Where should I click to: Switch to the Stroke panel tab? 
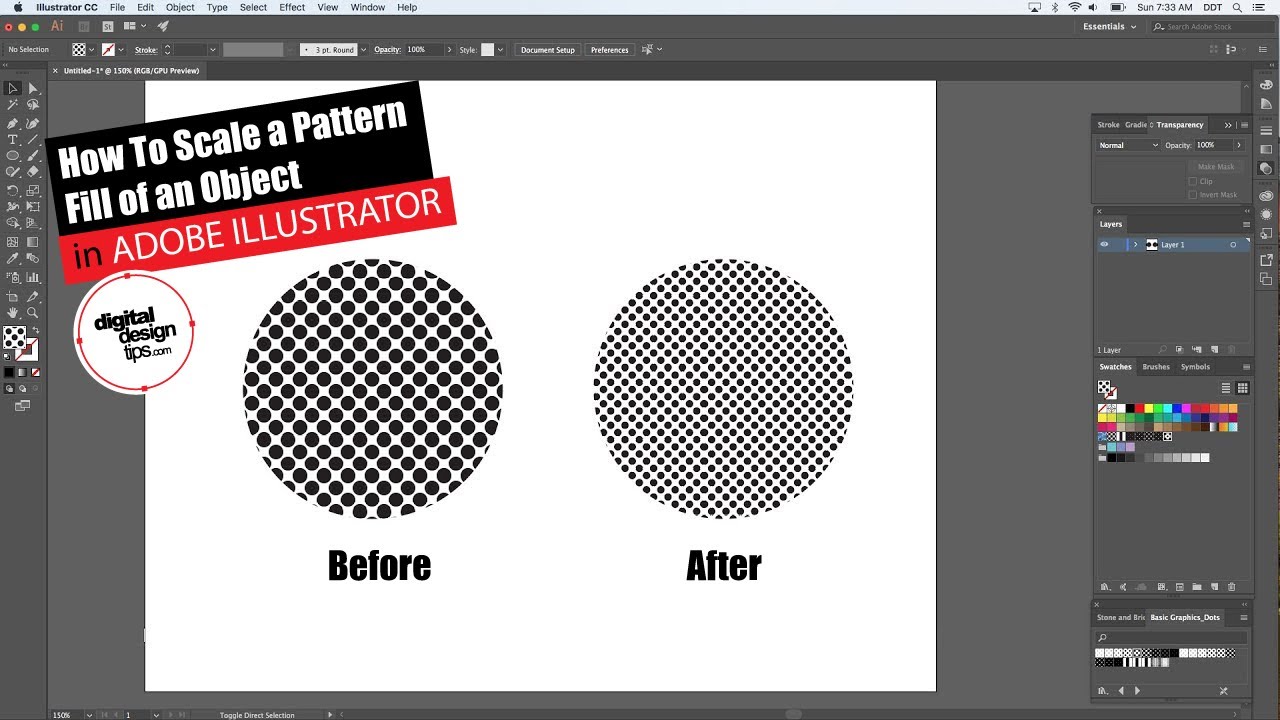point(1108,125)
